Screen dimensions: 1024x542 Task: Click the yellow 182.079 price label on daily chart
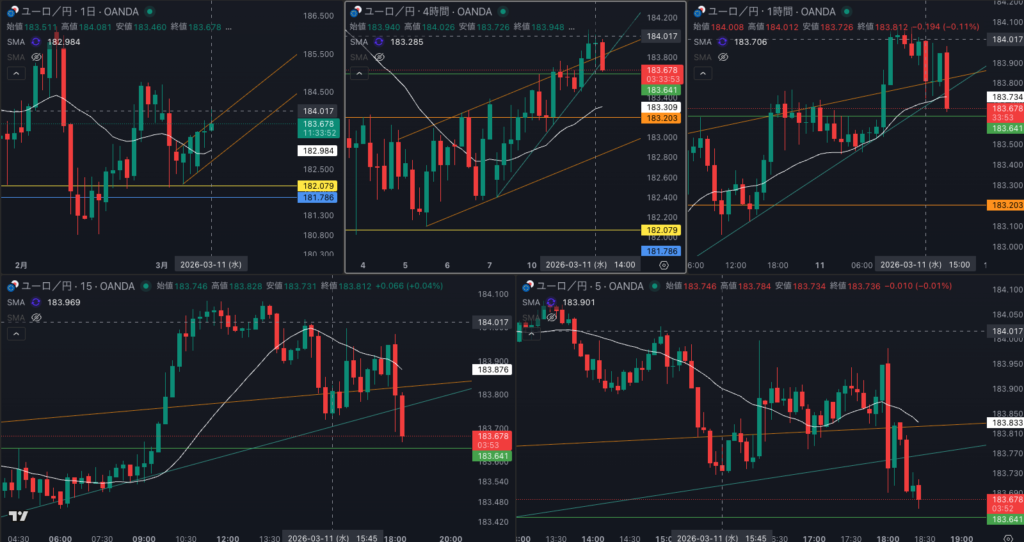coord(316,186)
